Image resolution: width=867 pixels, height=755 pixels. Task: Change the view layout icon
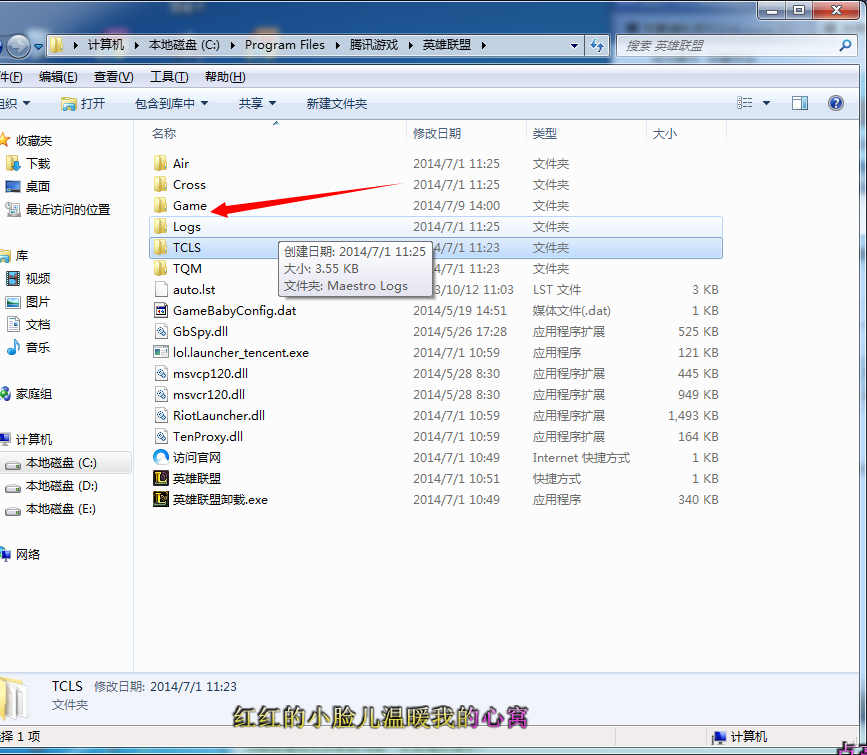[745, 103]
